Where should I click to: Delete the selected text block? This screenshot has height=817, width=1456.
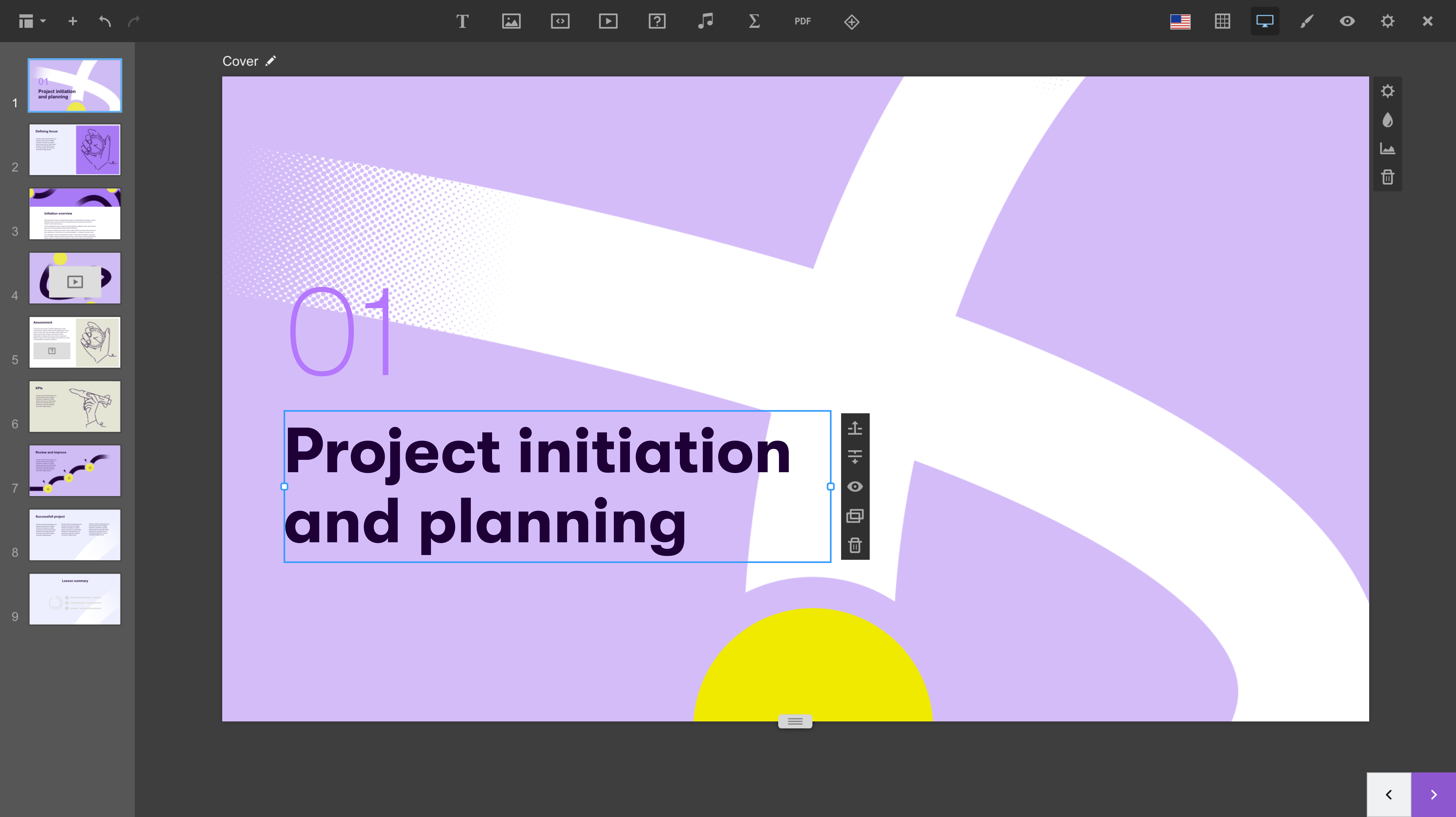pos(855,545)
